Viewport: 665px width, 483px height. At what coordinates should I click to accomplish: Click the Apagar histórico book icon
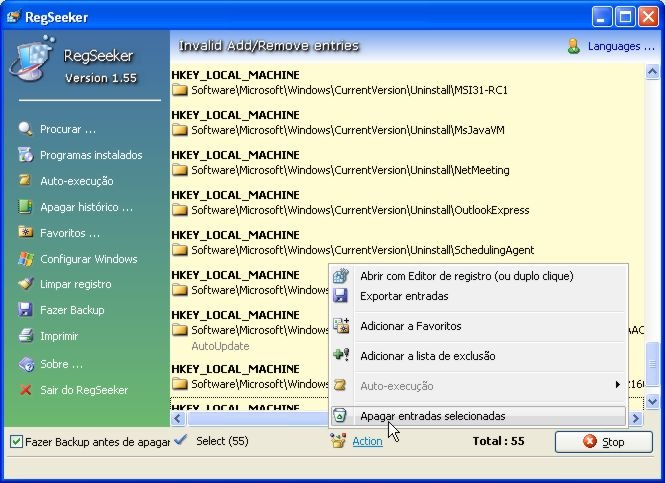pos(25,207)
